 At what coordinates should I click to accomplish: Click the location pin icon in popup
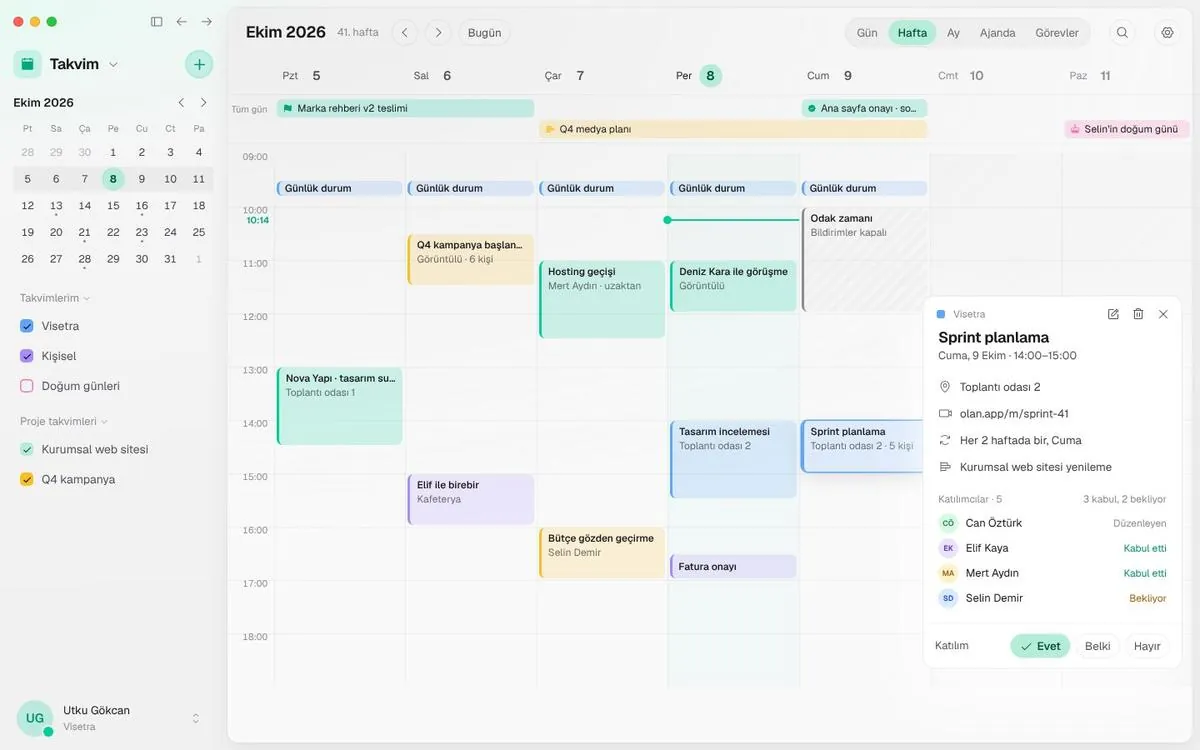click(x=945, y=387)
